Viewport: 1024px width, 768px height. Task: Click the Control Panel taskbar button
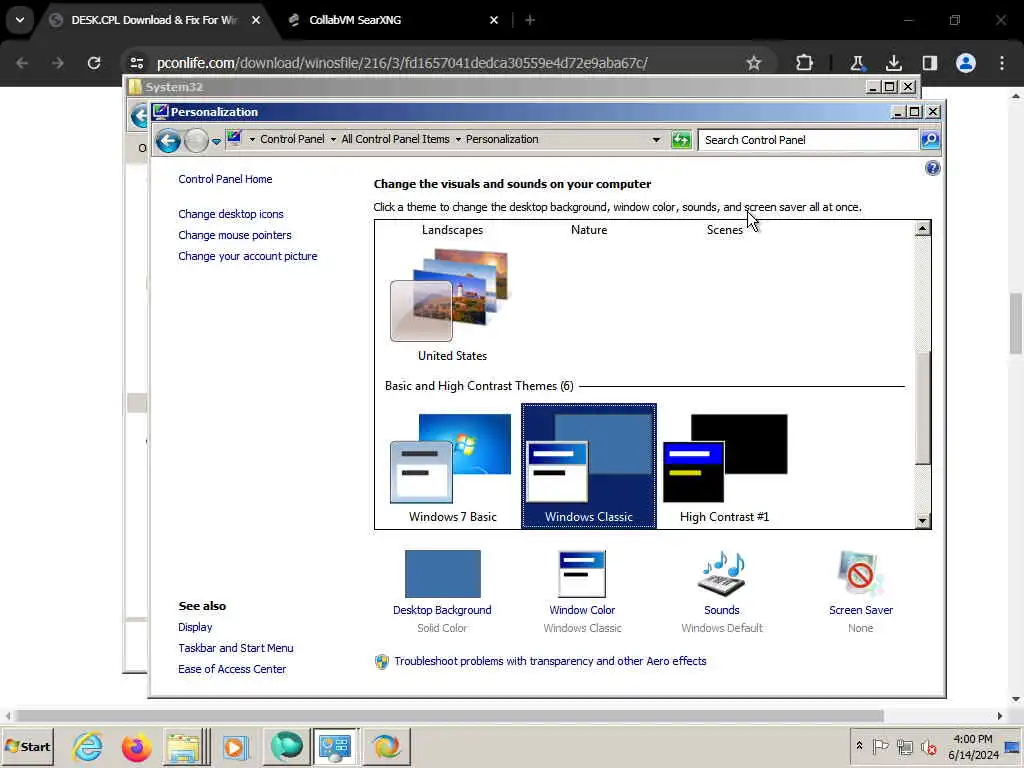pos(335,746)
